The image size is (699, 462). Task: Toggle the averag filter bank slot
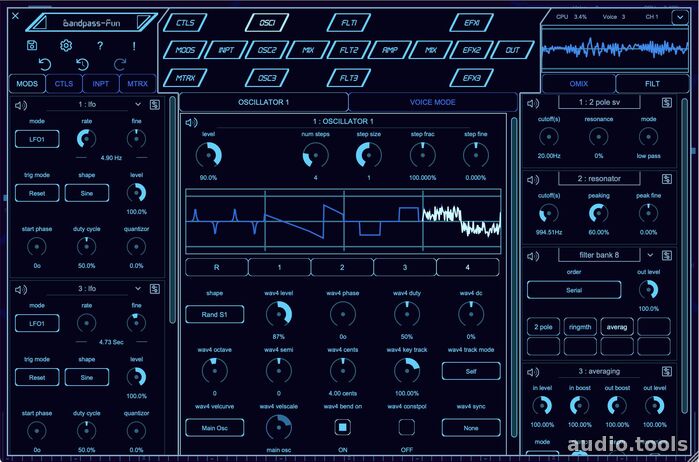(619, 326)
